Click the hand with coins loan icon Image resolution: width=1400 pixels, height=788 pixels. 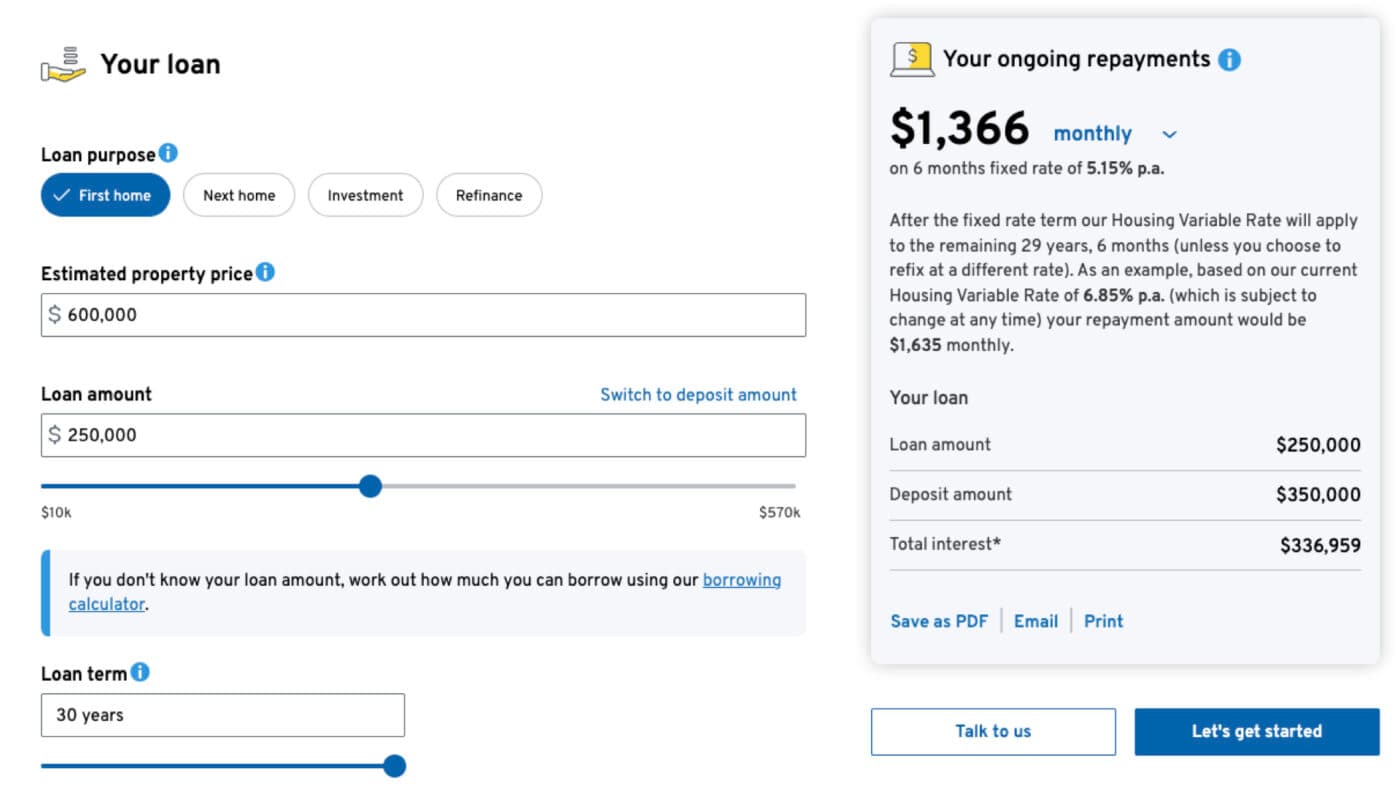63,64
